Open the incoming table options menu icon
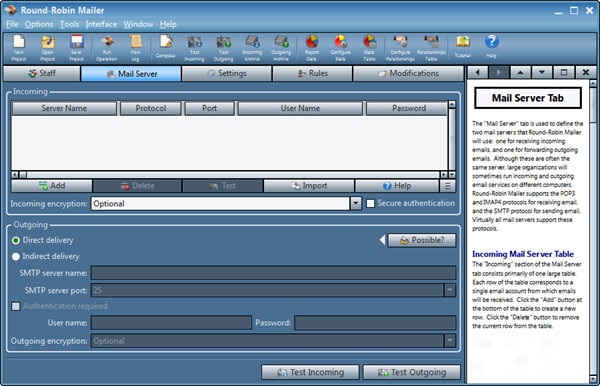This screenshot has height=386, width=600. (x=447, y=186)
